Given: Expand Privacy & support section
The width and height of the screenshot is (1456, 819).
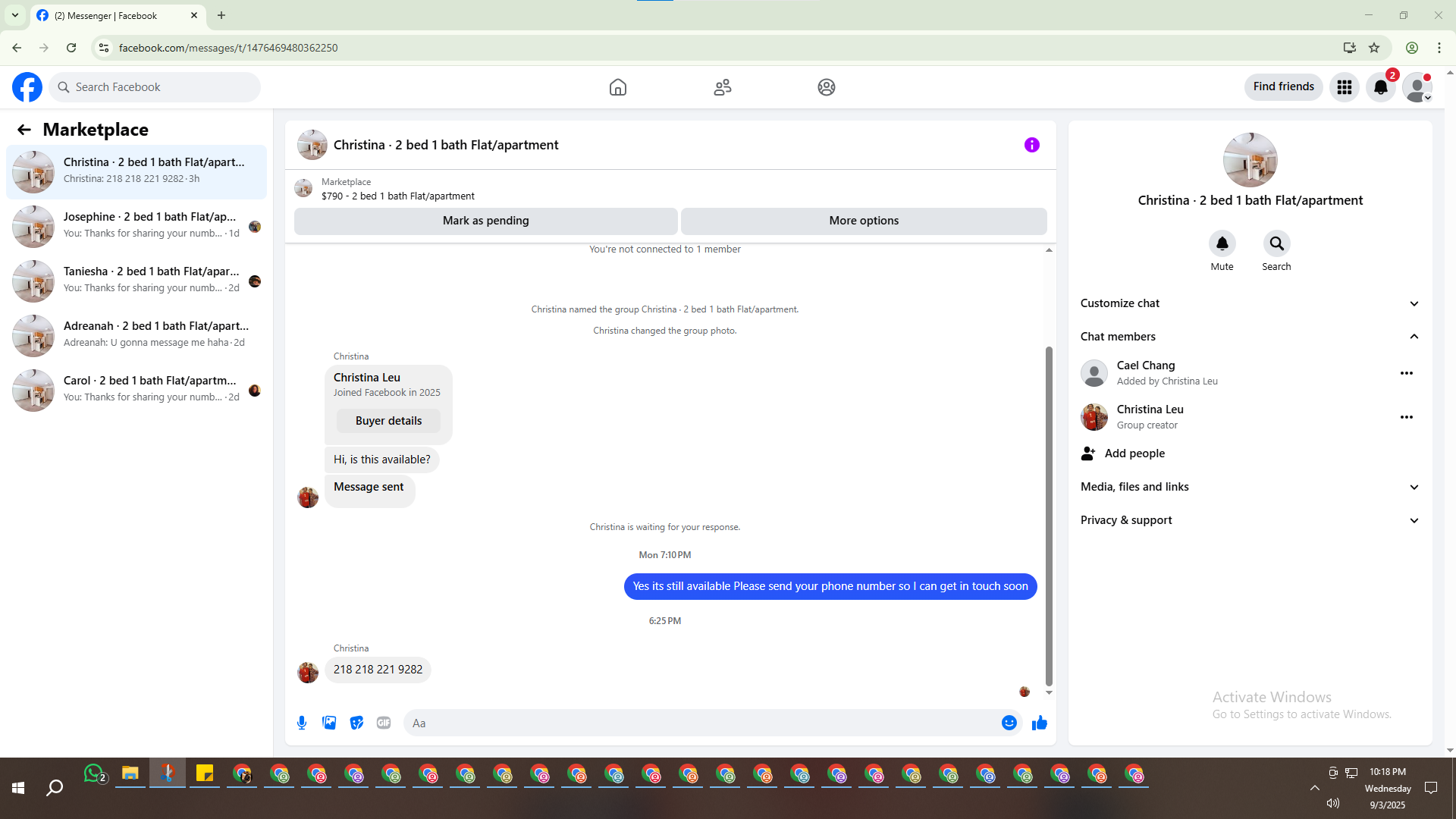Looking at the screenshot, I should pyautogui.click(x=1250, y=520).
